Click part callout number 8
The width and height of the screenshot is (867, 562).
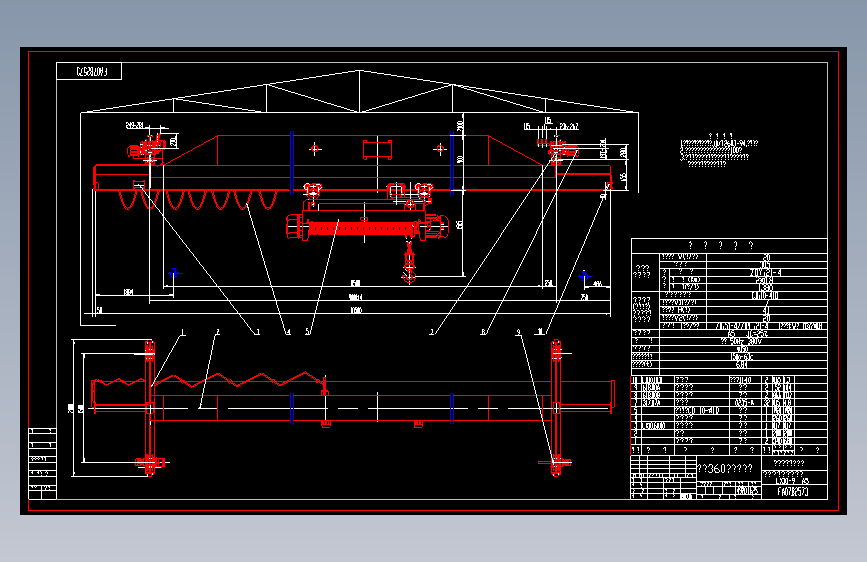(483, 332)
